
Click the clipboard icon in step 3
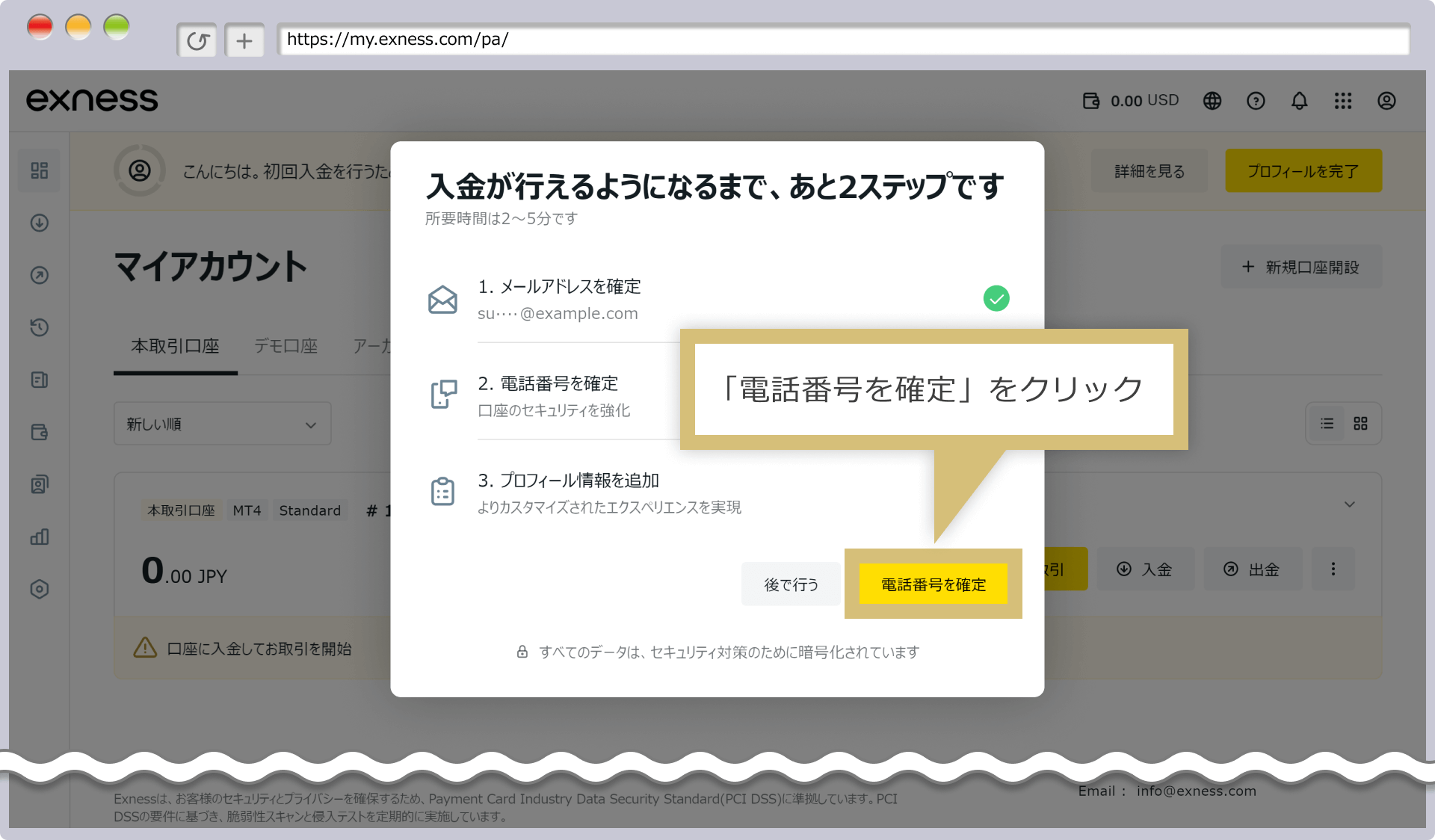tap(442, 492)
